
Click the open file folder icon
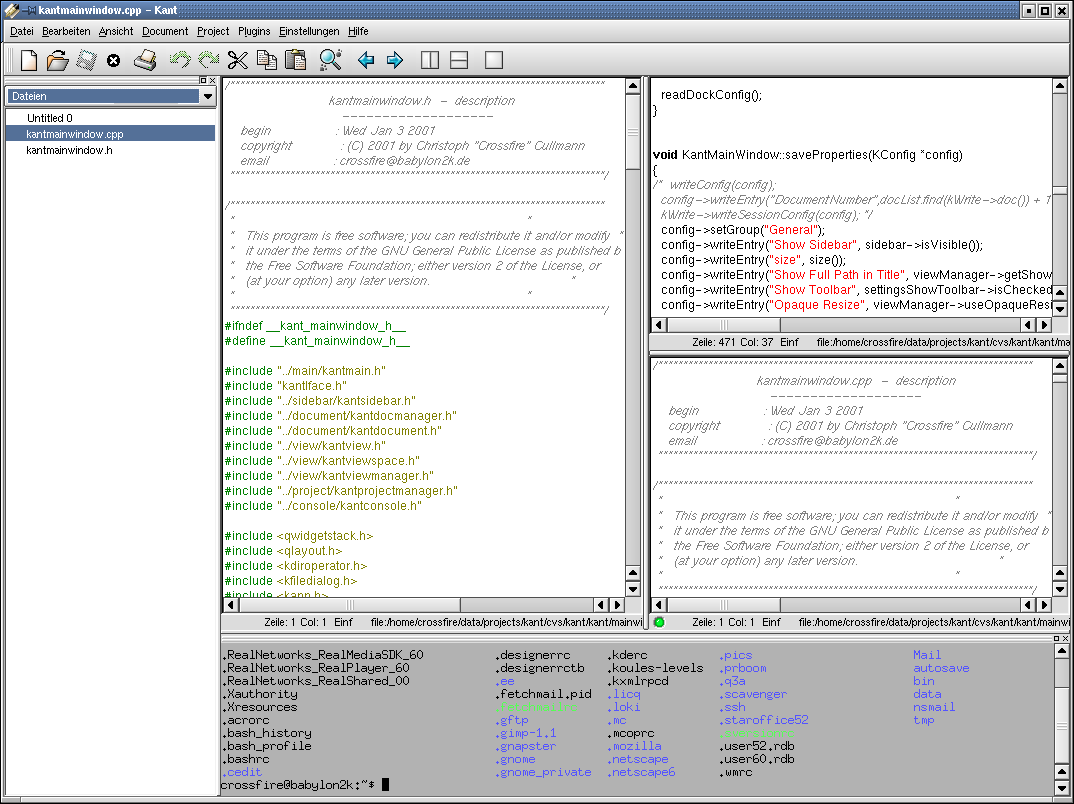tap(57, 60)
